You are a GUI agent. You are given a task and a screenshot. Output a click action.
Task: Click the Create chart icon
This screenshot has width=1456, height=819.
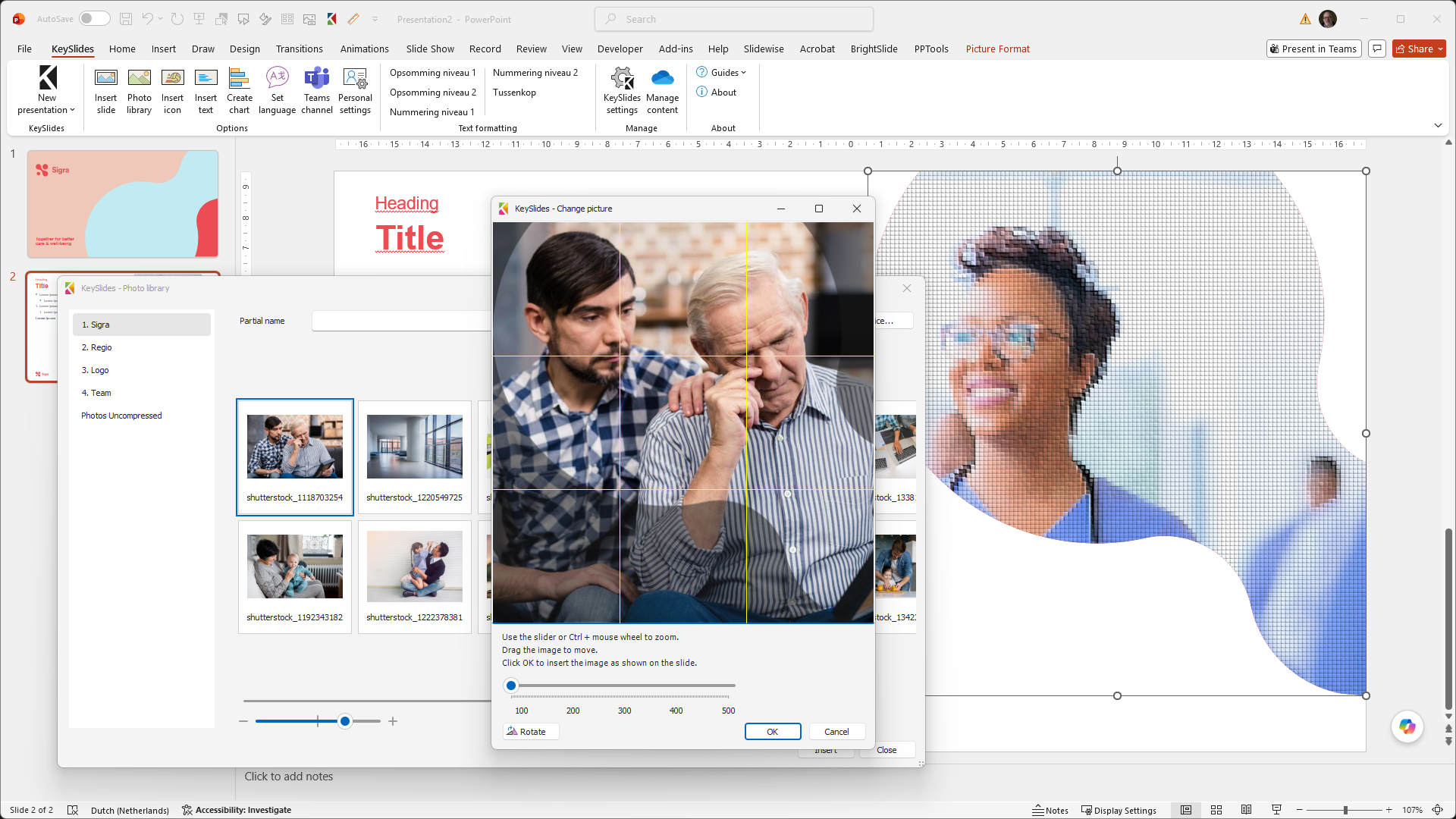pyautogui.click(x=240, y=91)
